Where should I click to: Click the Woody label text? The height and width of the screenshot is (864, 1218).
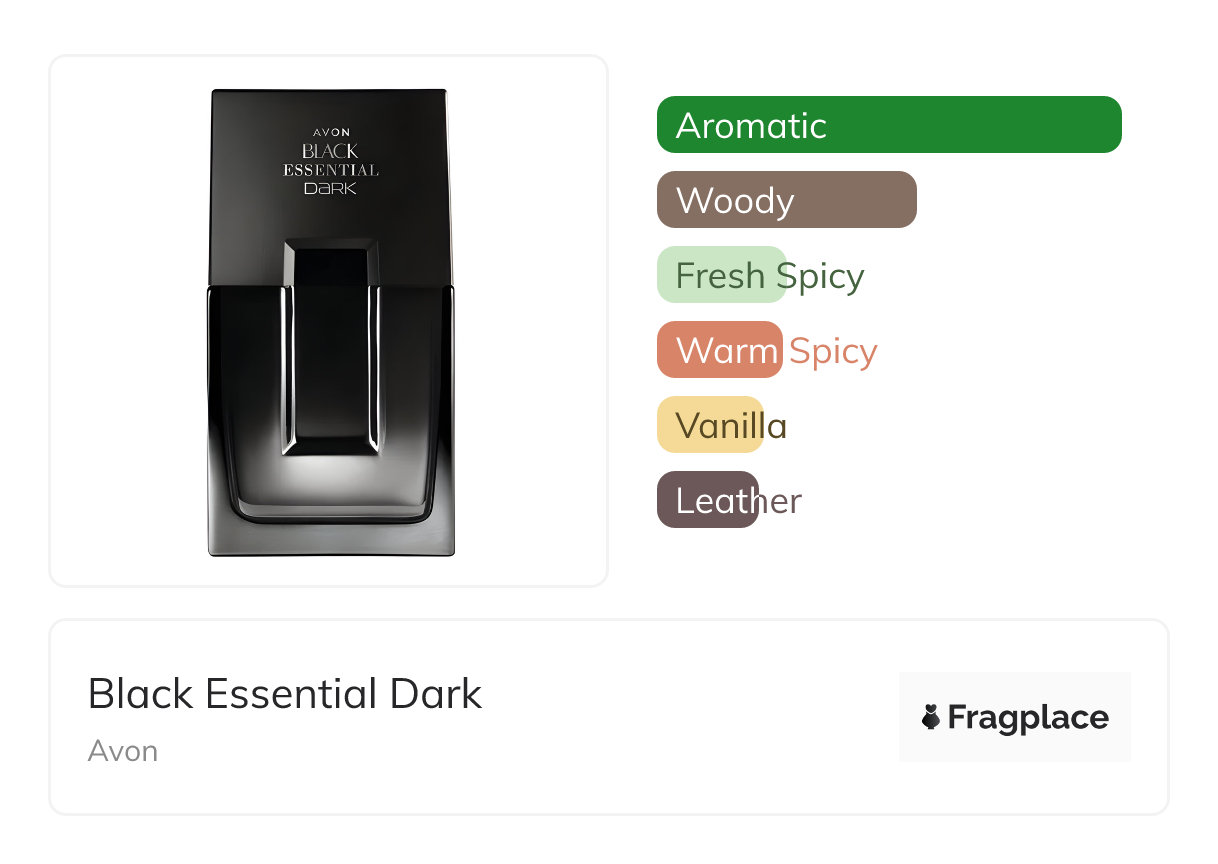click(735, 201)
